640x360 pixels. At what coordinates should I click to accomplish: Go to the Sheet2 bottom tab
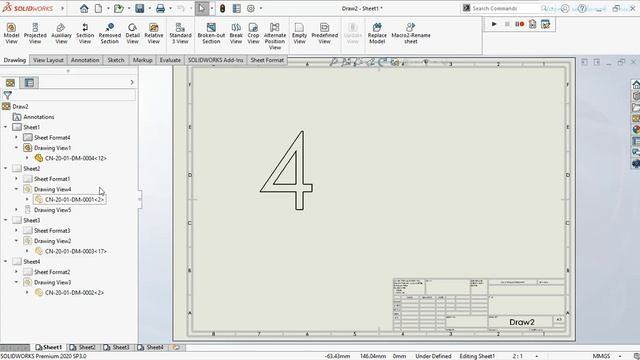(x=83, y=347)
